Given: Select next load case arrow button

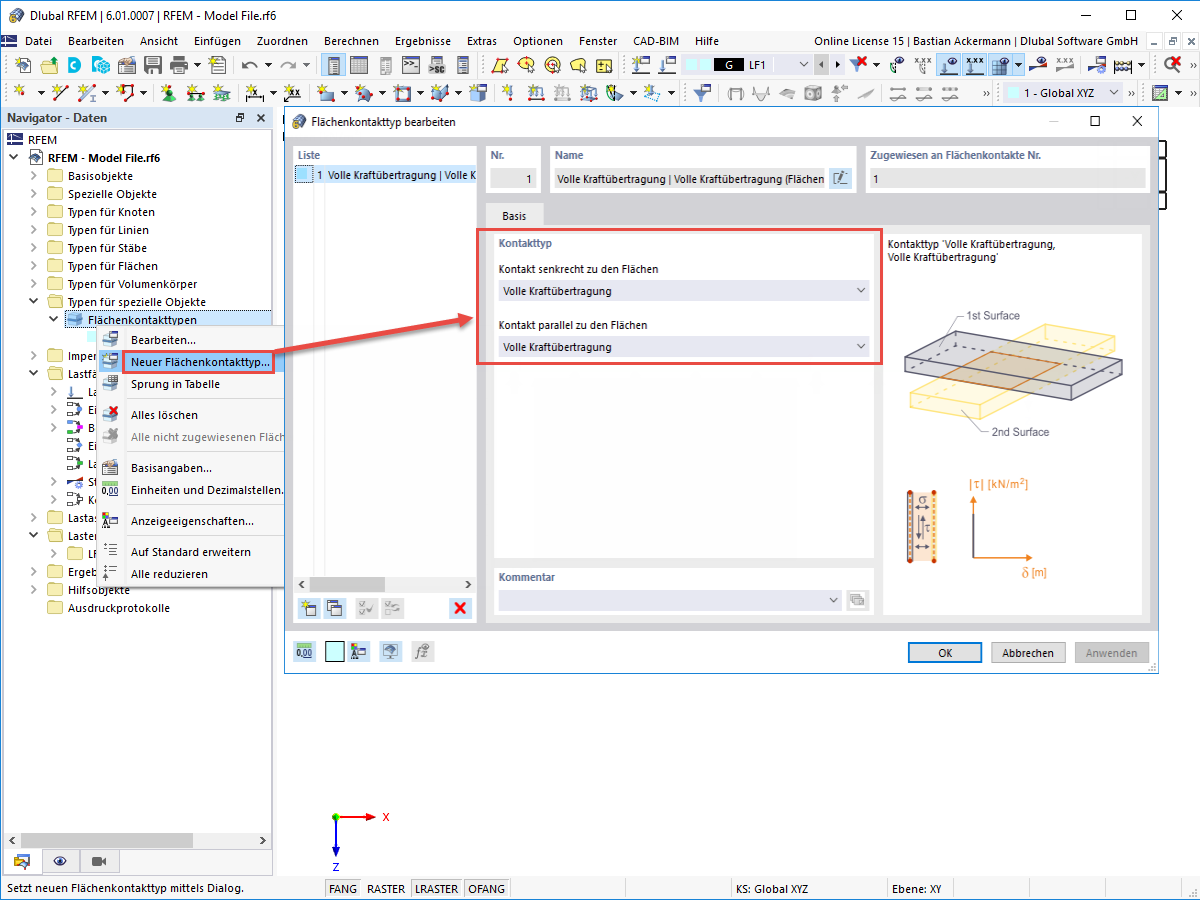Looking at the screenshot, I should (836, 65).
